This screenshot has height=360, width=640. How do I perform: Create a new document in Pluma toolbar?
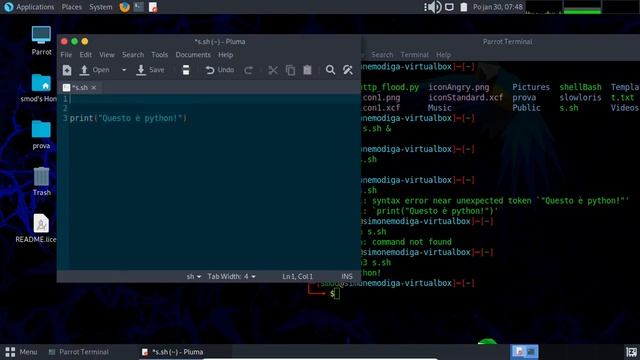click(67, 70)
